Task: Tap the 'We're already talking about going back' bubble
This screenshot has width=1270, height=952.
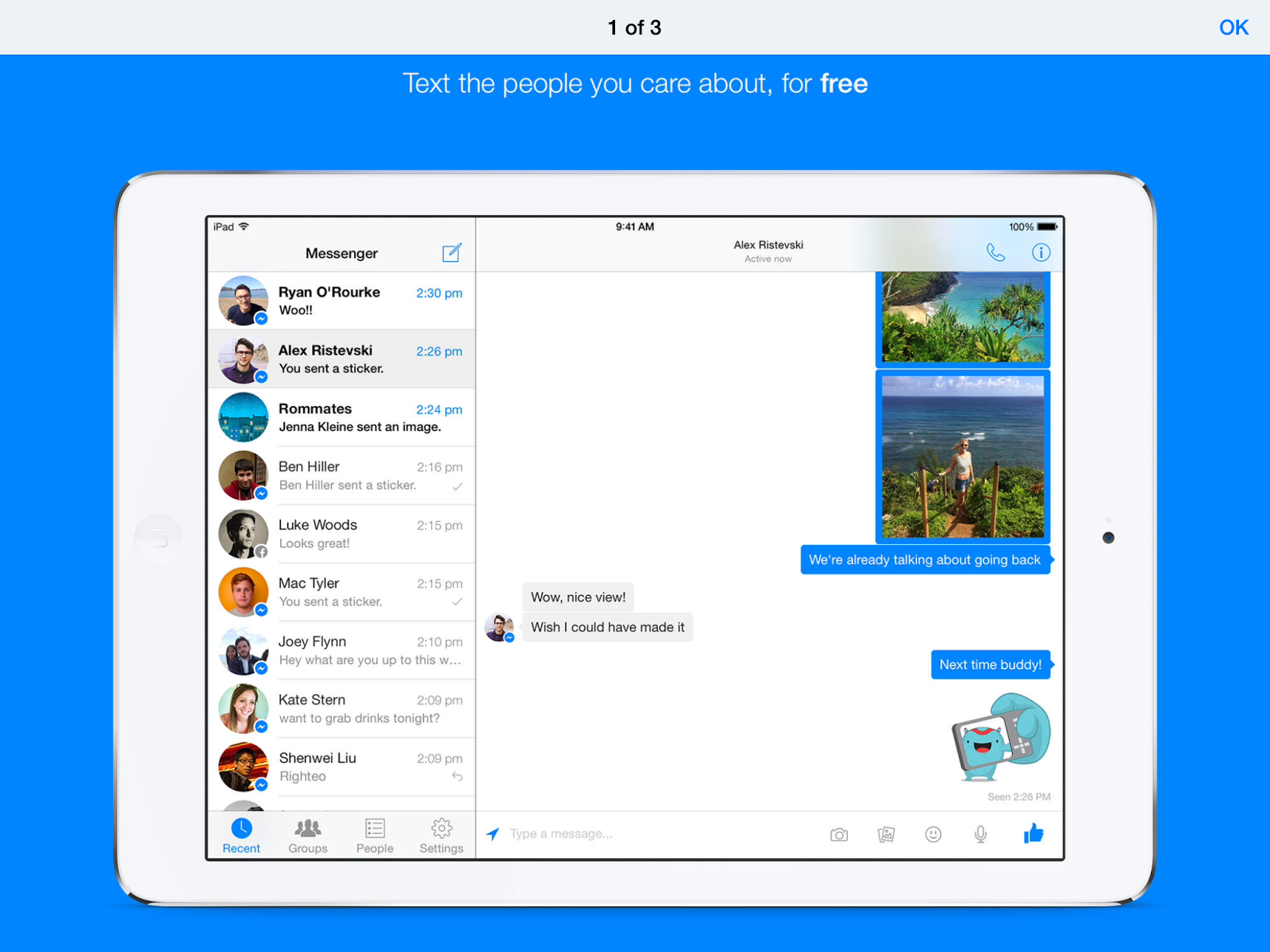Action: (x=926, y=560)
